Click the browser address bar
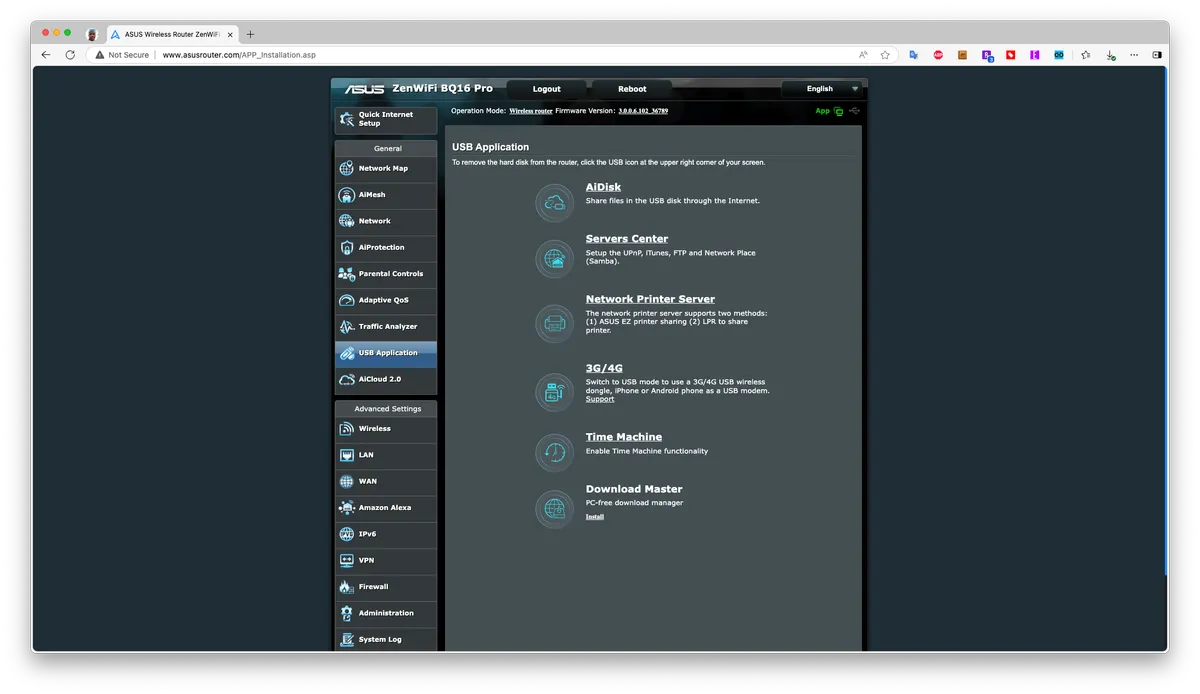The width and height of the screenshot is (1200, 694). [500, 55]
